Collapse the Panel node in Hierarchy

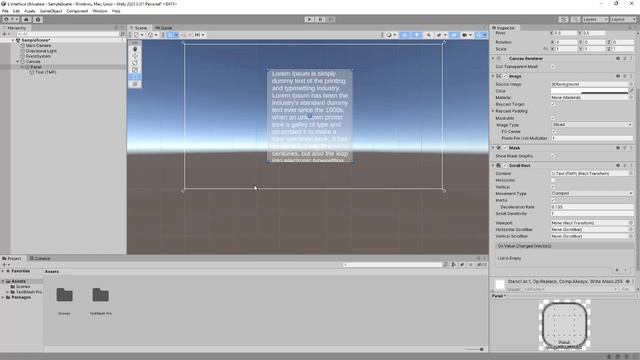pyautogui.click(x=22, y=67)
